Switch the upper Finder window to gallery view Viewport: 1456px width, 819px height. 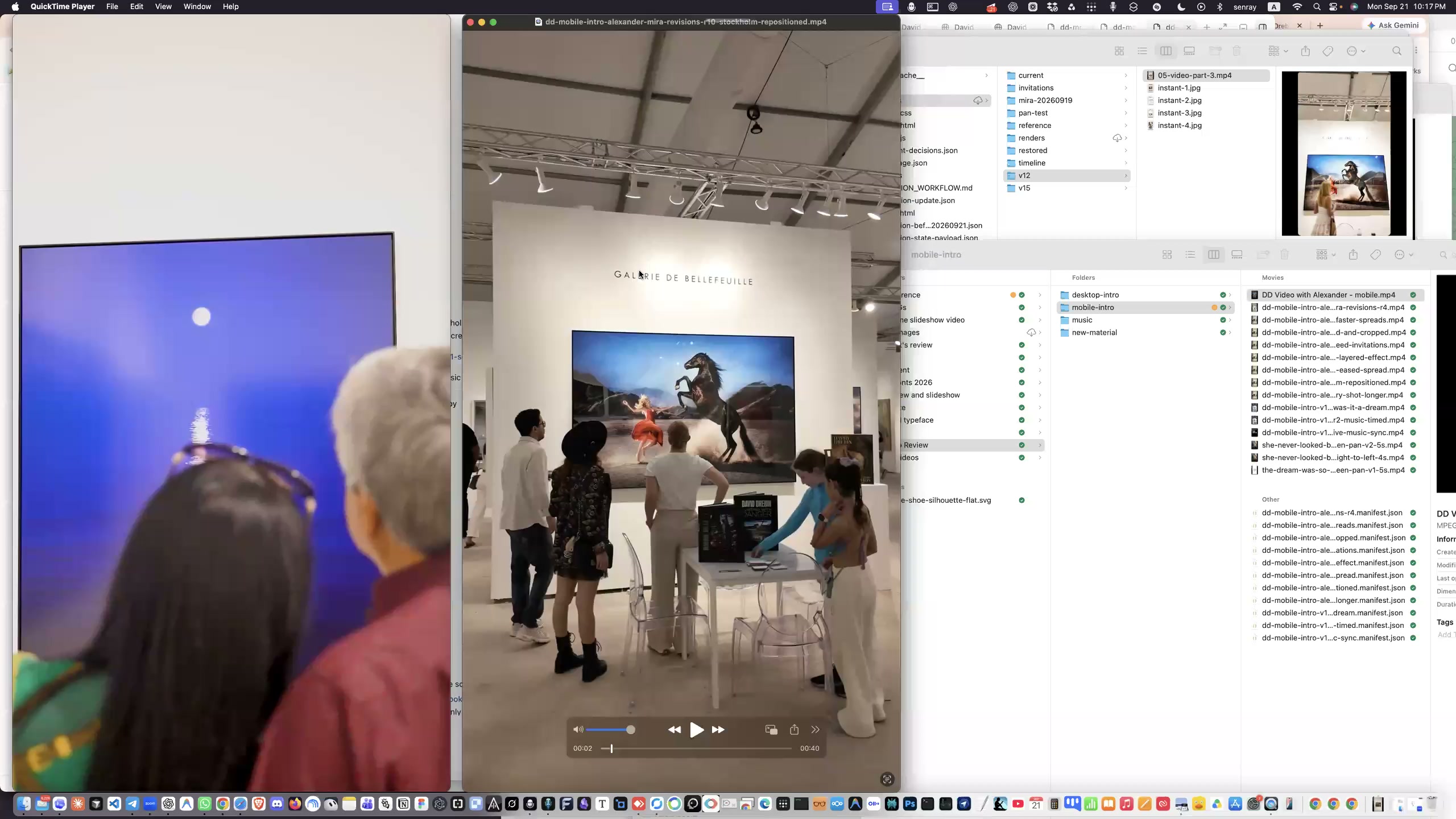pos(1189,51)
